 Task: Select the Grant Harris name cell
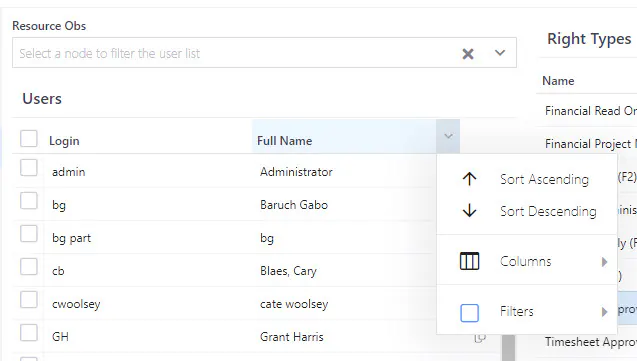[292, 337]
